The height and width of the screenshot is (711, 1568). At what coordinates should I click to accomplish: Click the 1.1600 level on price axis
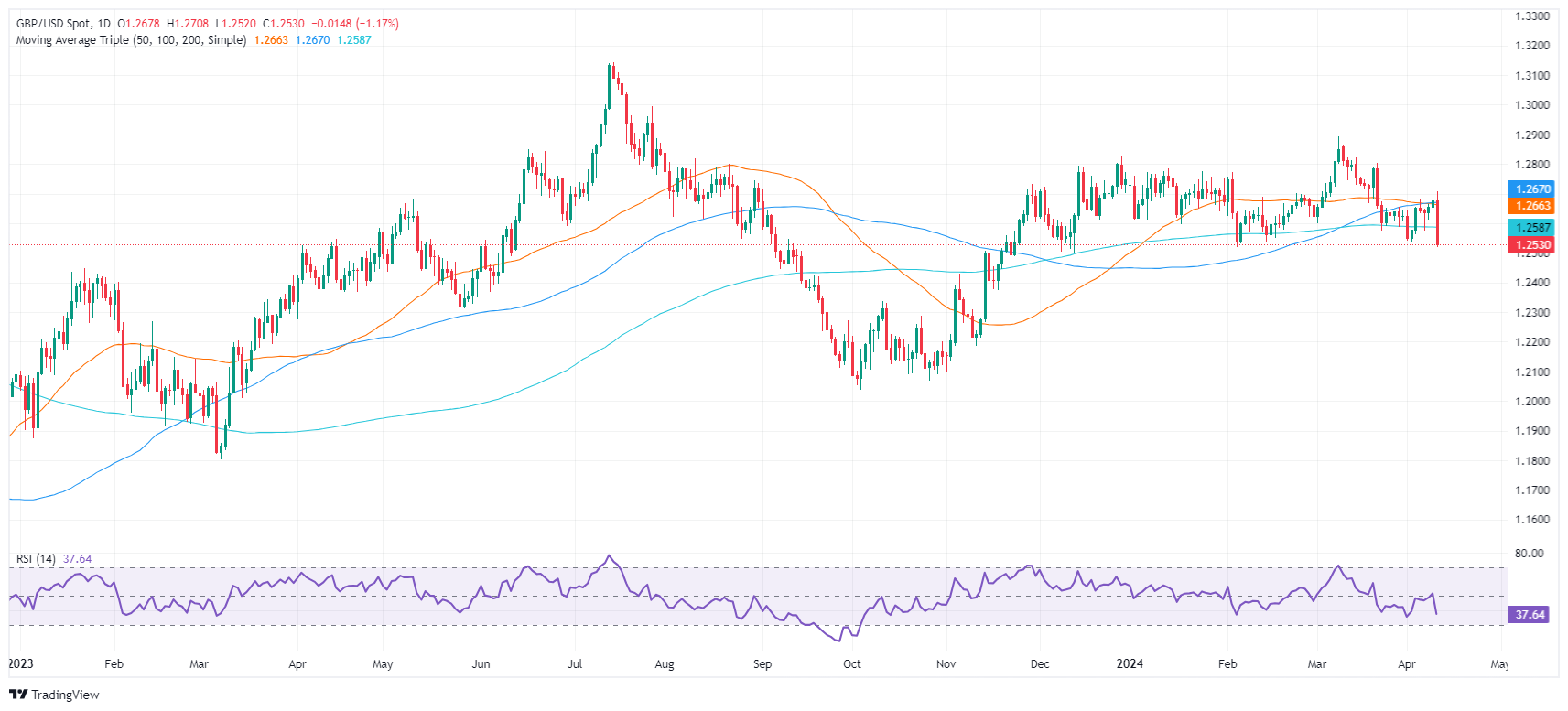[1531, 520]
